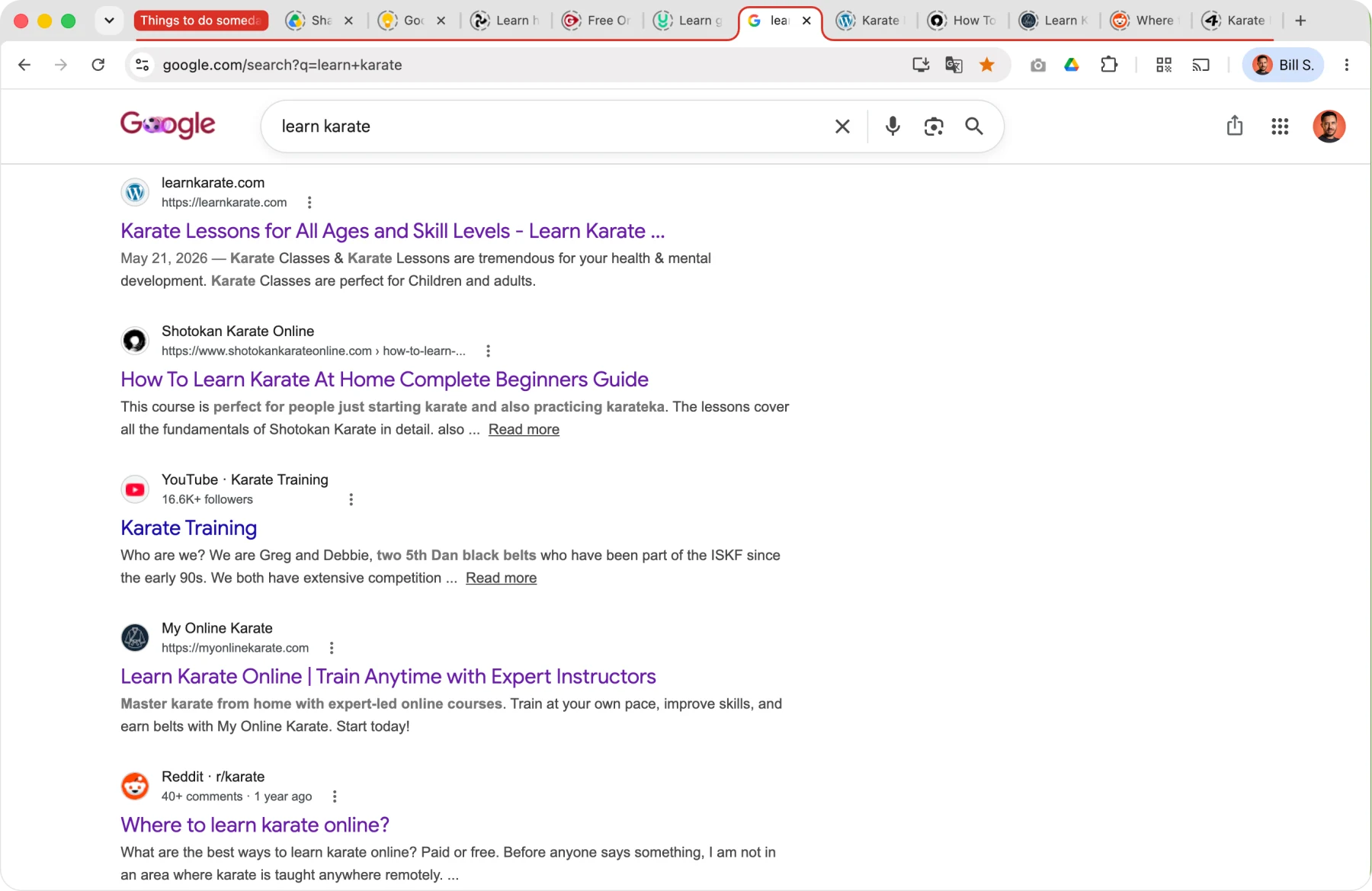Open 'How To Learn Karate At Home' result

(x=385, y=380)
